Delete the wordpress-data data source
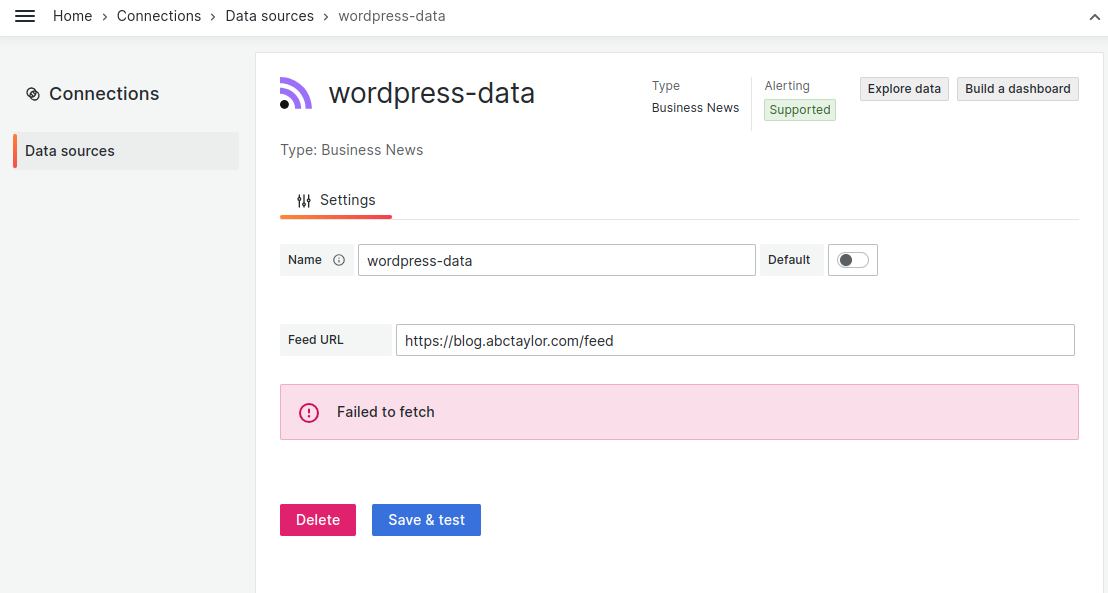Viewport: 1108px width, 593px height. pyautogui.click(x=318, y=520)
